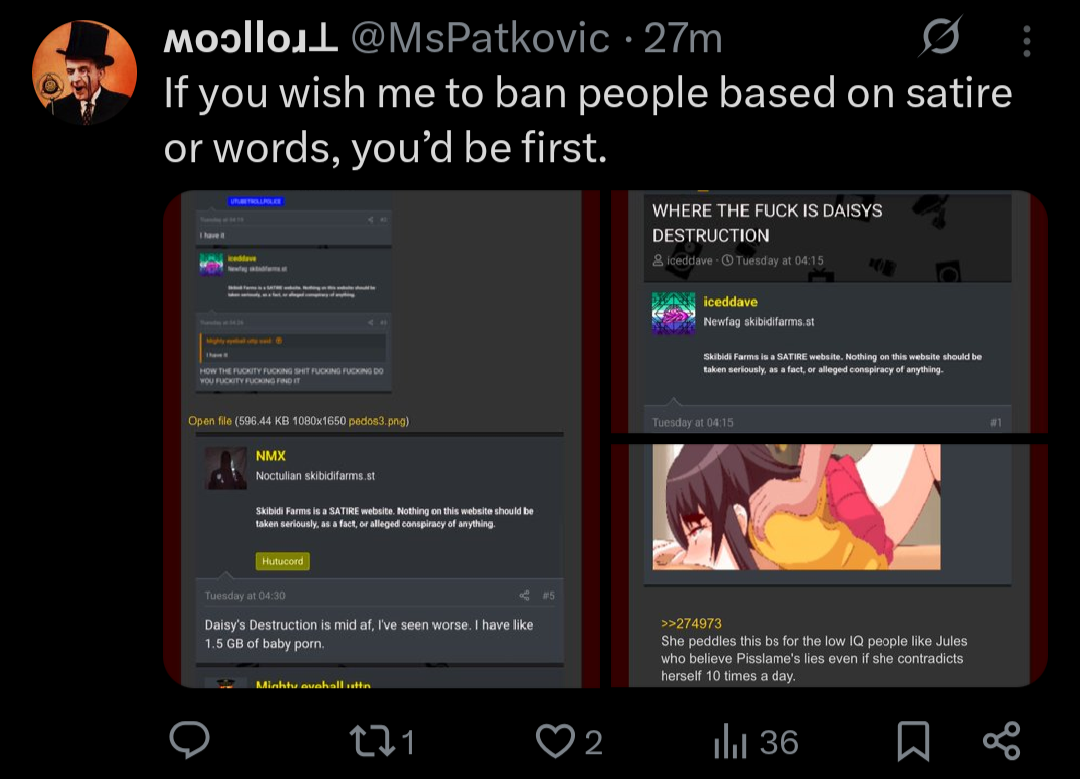Like the tweet with the heart icon
The image size is (1080, 779).
554,741
